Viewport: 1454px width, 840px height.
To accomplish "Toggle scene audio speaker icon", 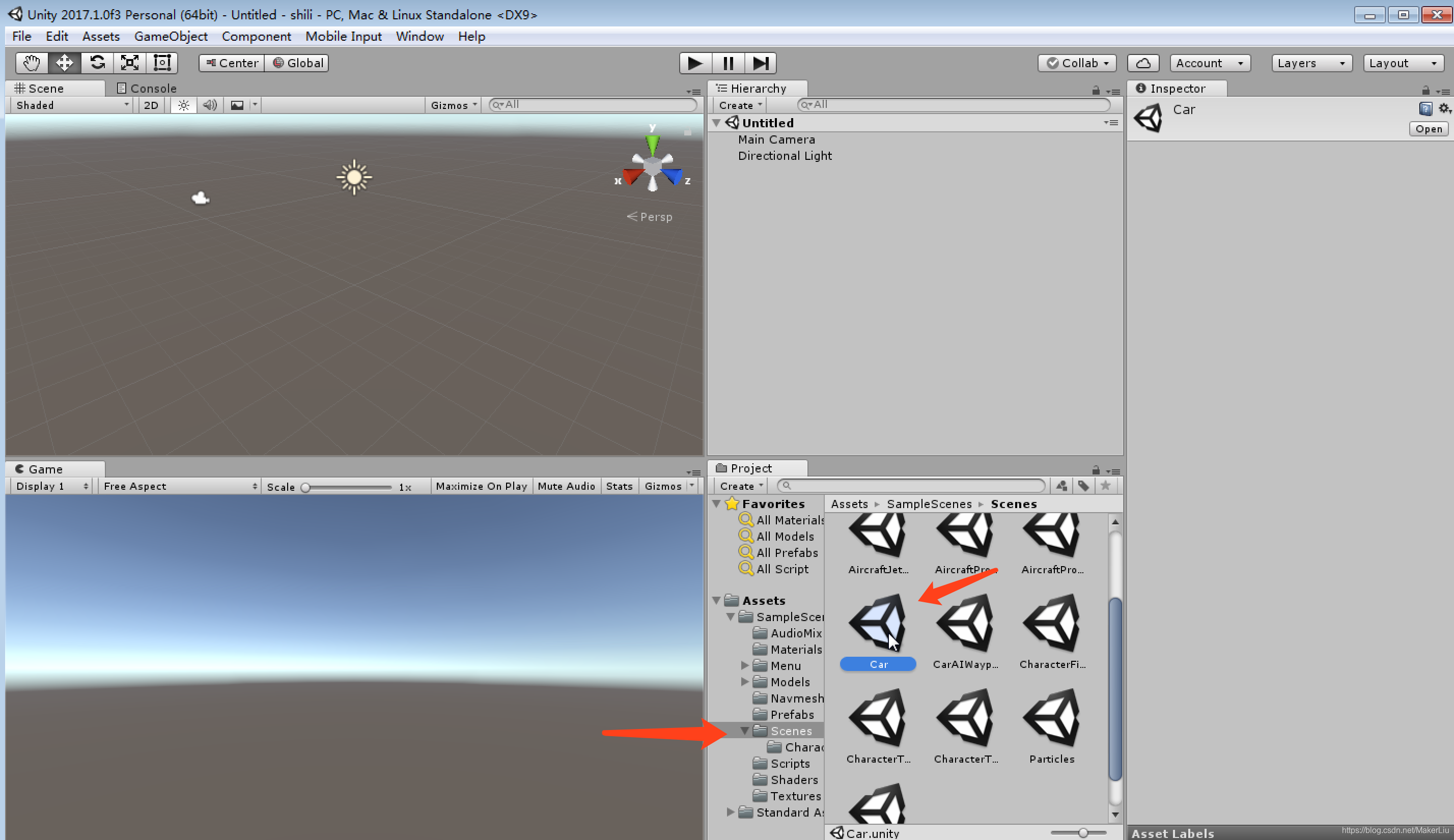I will pyautogui.click(x=210, y=105).
